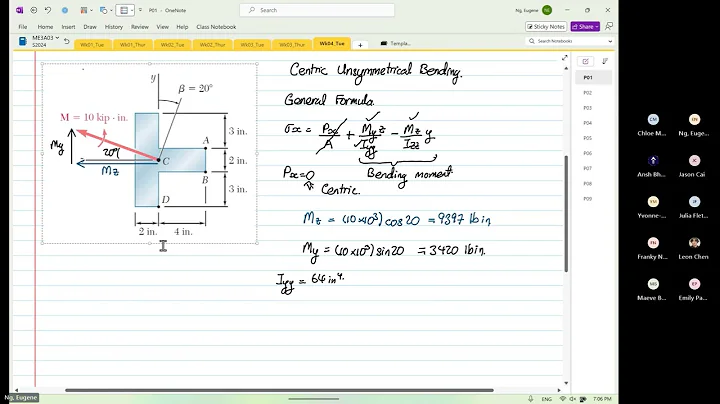This screenshot has width=720, height=404.
Task: Open the Sticky Notes button
Action: [x=546, y=27]
